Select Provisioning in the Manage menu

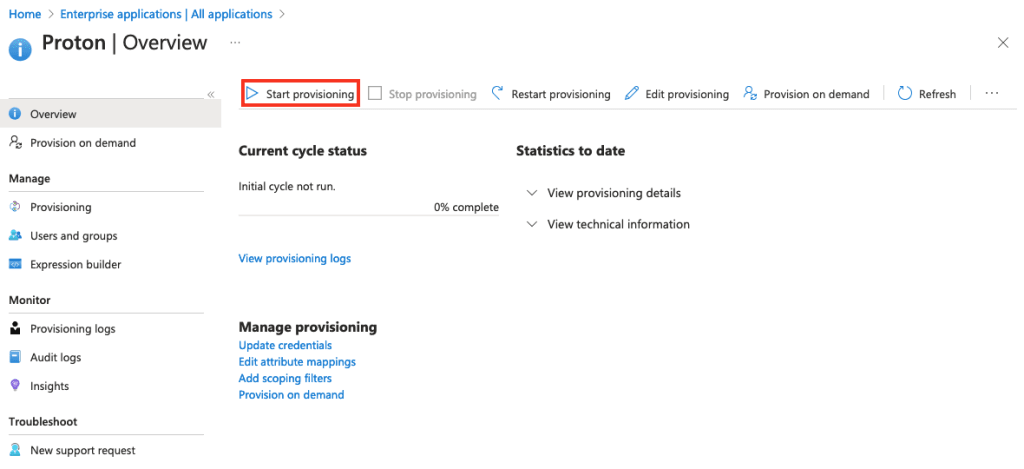[x=60, y=207]
